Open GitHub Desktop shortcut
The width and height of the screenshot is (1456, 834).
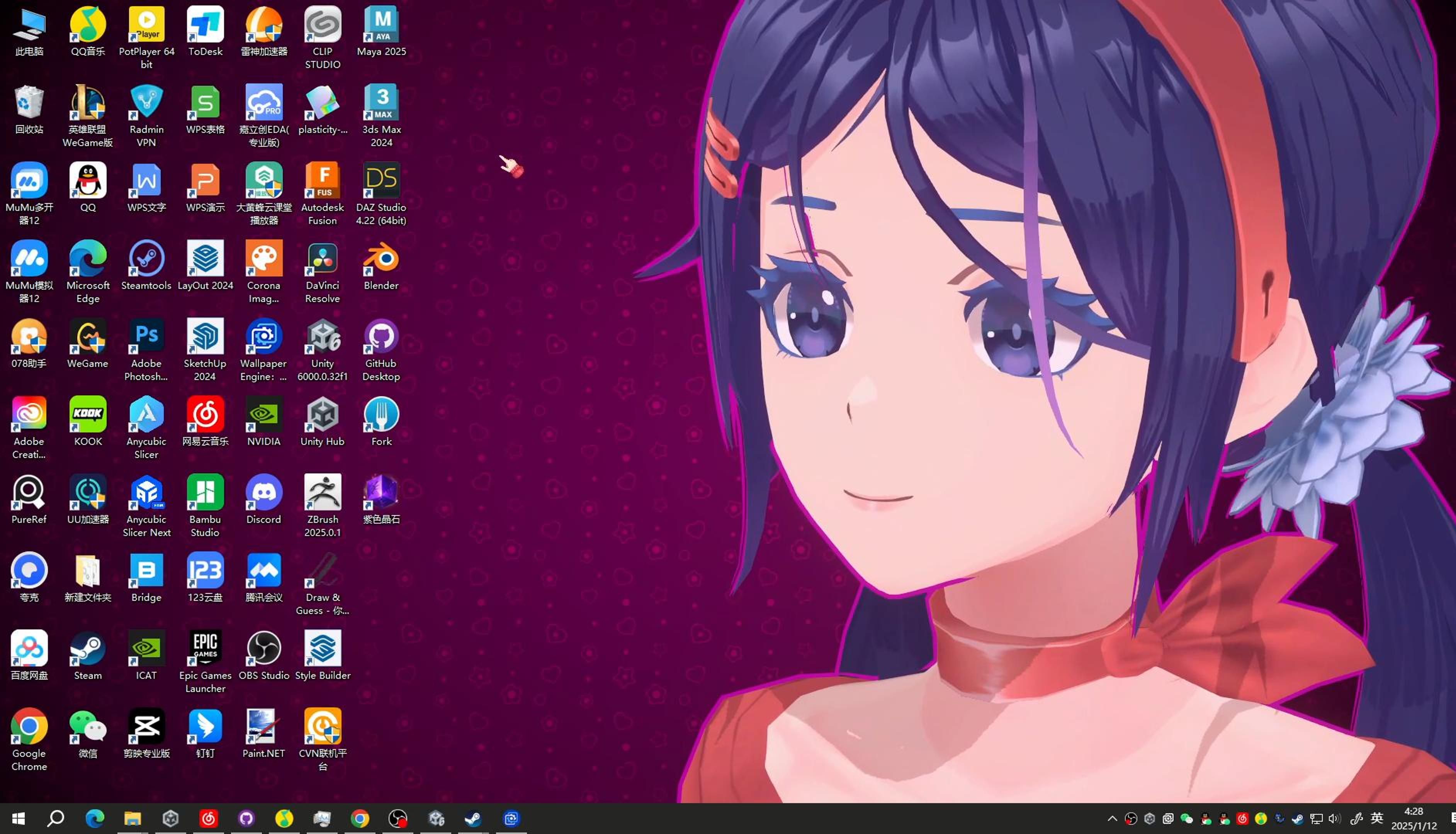(381, 350)
